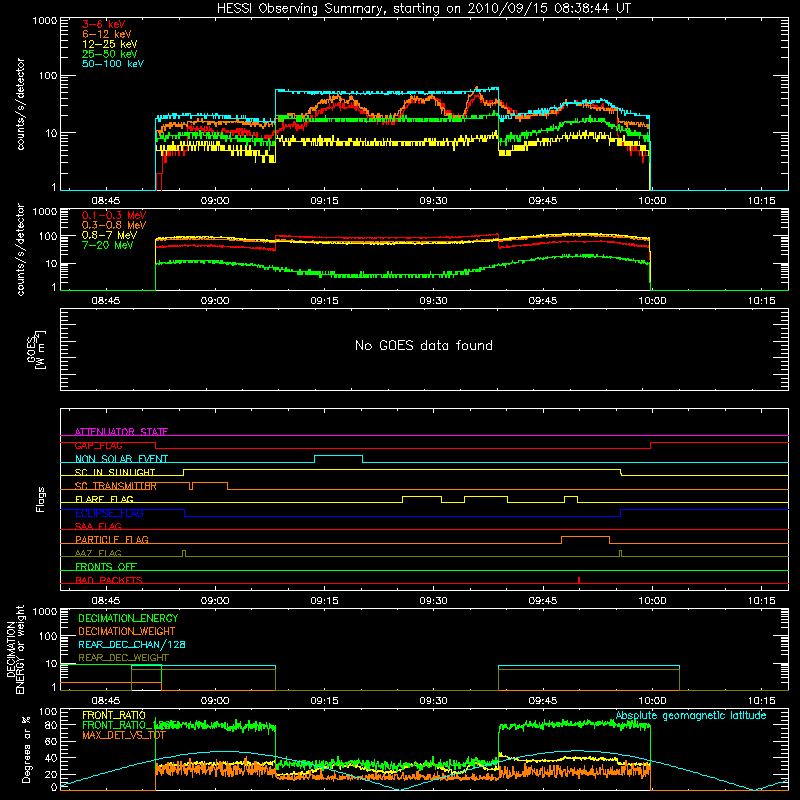Select the BAD_PACKETS flag label

[x=109, y=580]
